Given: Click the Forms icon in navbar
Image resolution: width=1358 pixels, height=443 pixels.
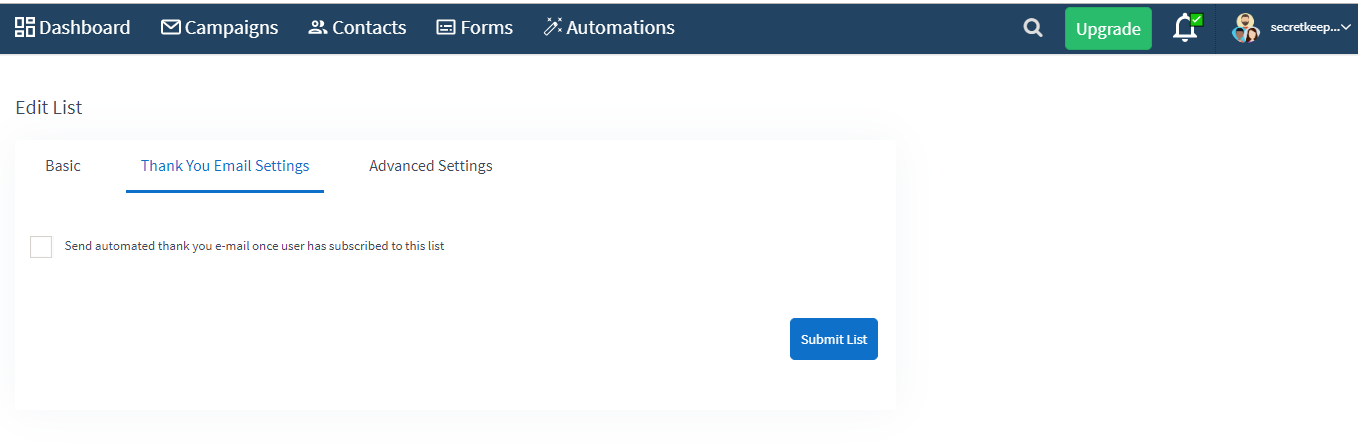Looking at the screenshot, I should coord(446,28).
